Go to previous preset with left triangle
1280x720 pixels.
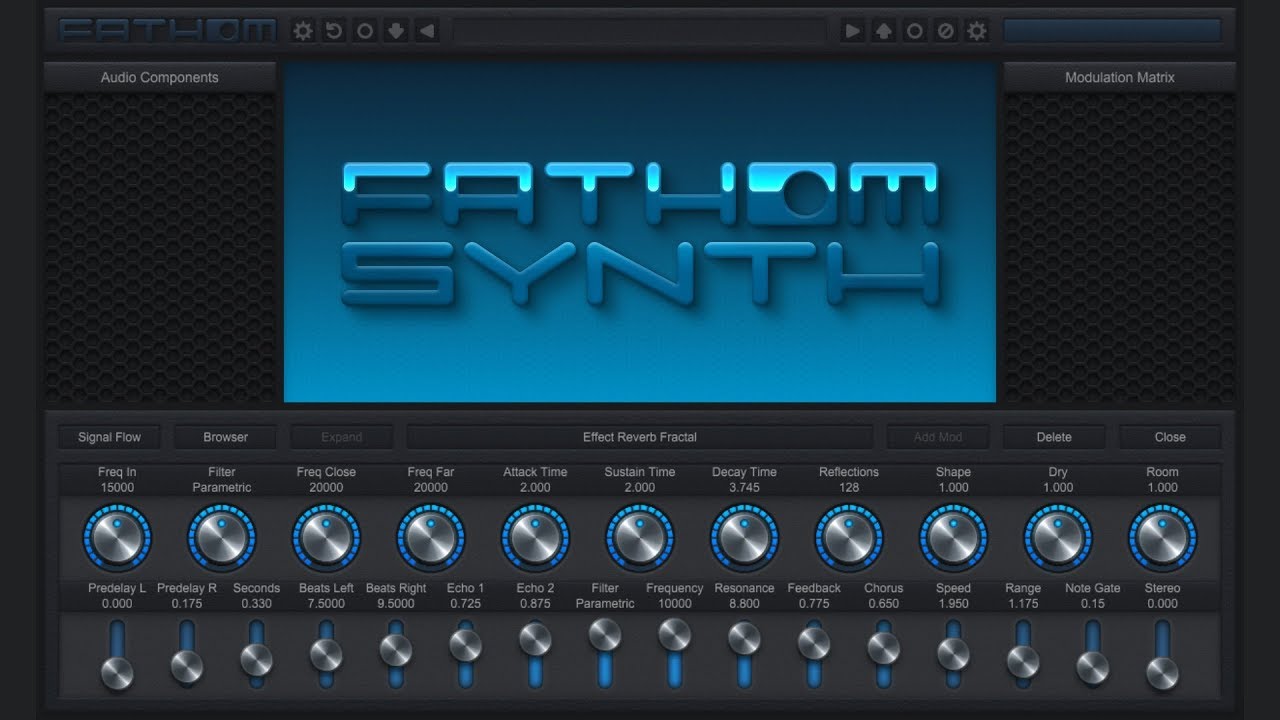(427, 31)
